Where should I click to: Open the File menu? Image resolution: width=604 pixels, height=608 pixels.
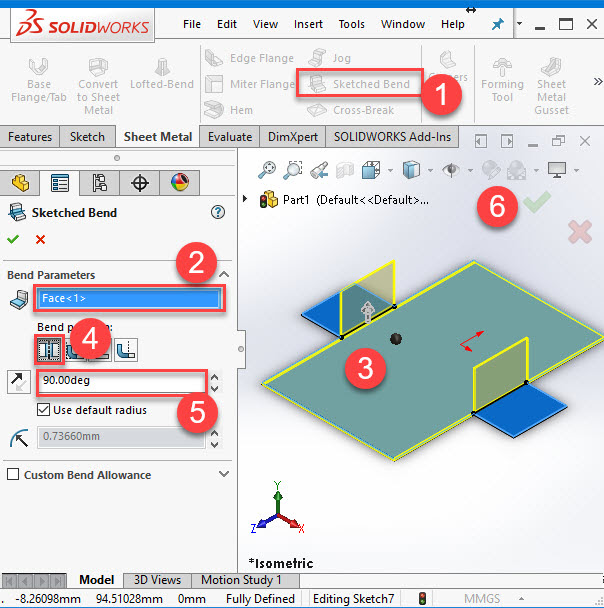point(192,24)
